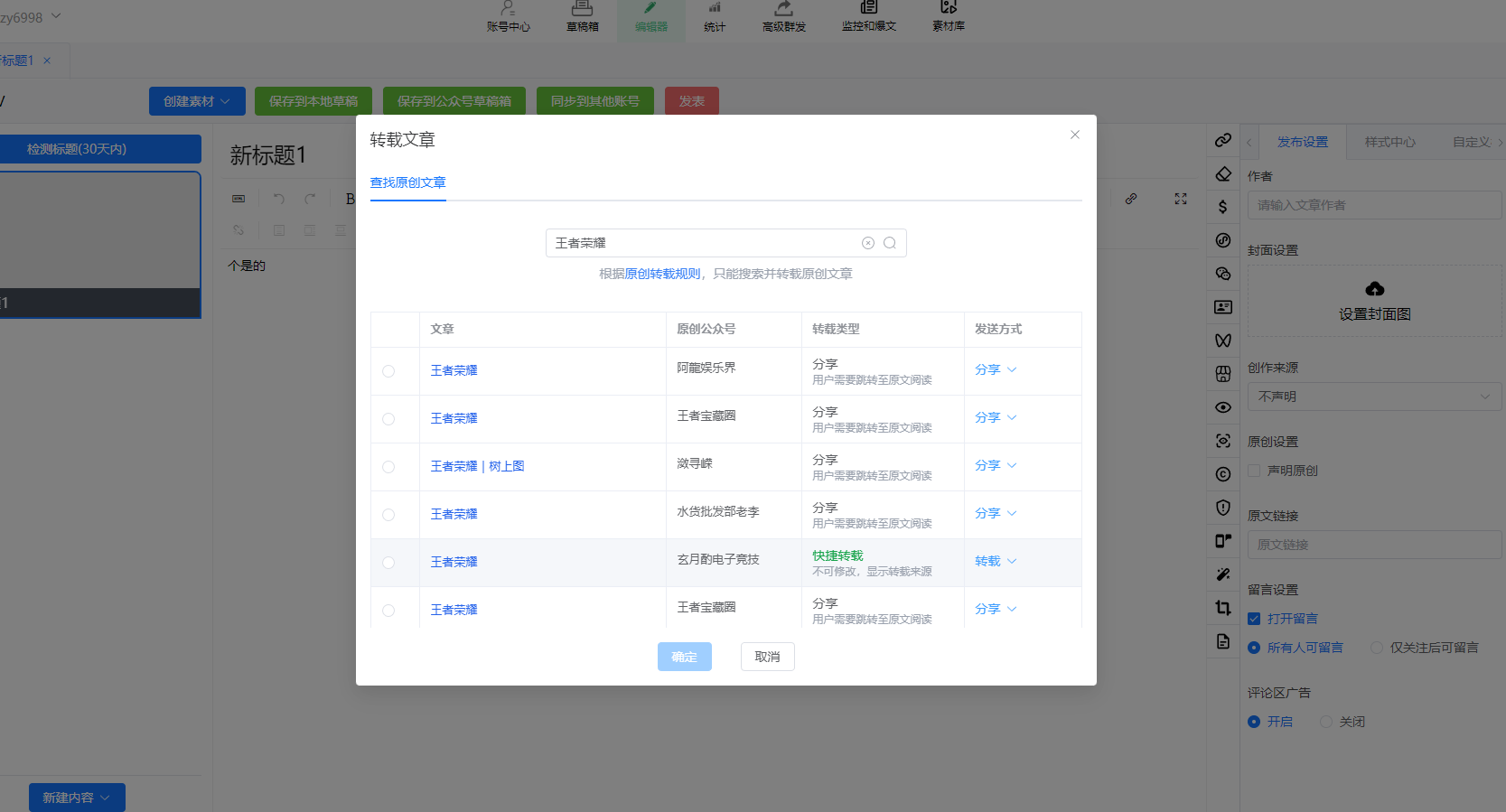Click the butterfly-shaped sidebar icon
The height and width of the screenshot is (812, 1506).
coord(1223,341)
